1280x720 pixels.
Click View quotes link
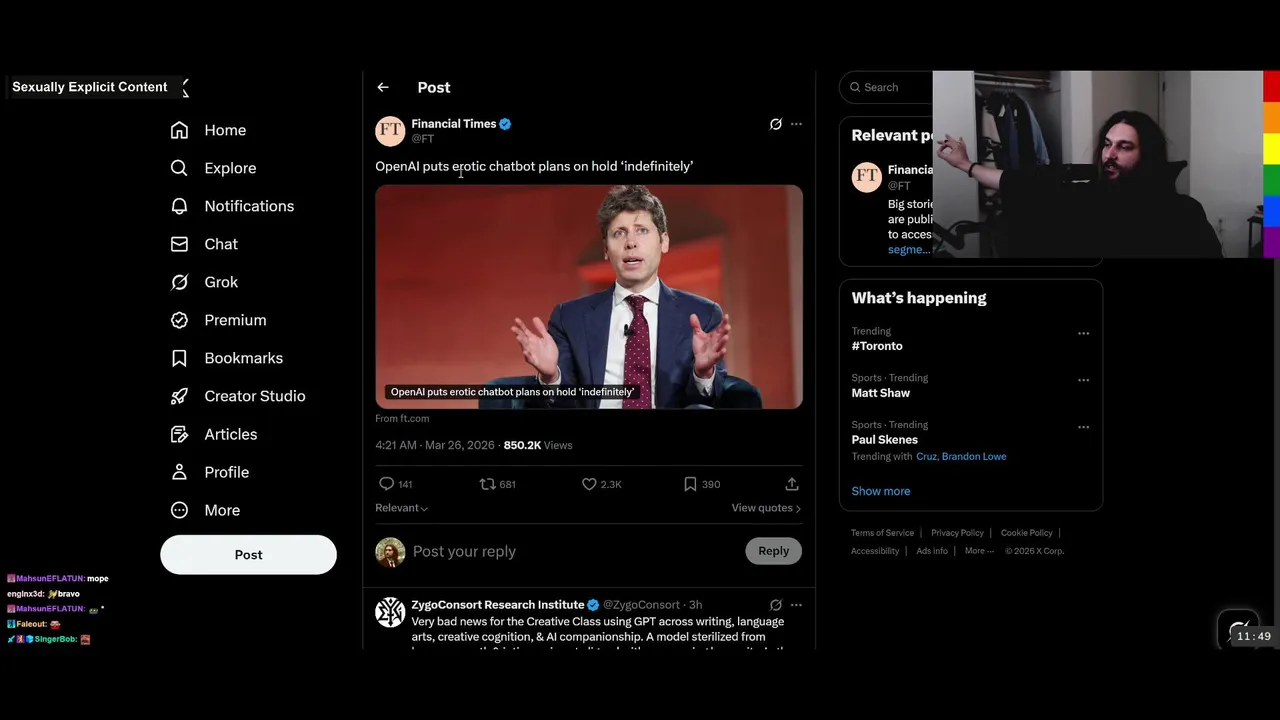pyautogui.click(x=765, y=508)
